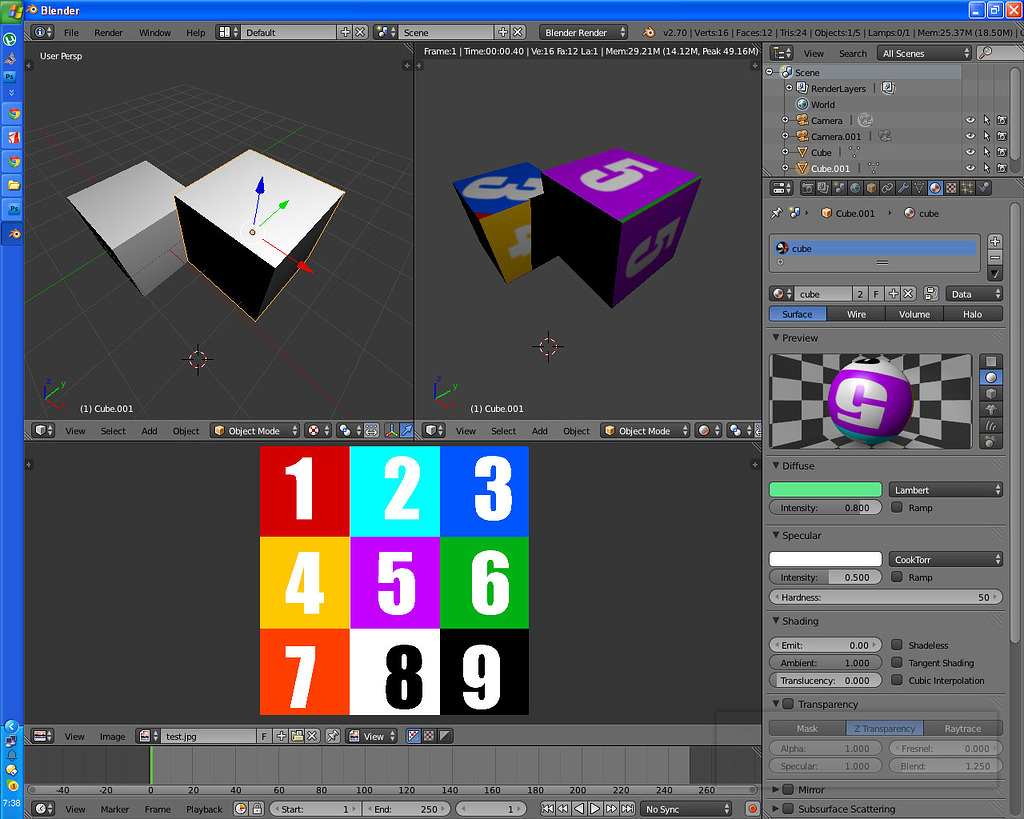Open the World properties tab globe icon
Screen dimensions: 1024x819
855,188
